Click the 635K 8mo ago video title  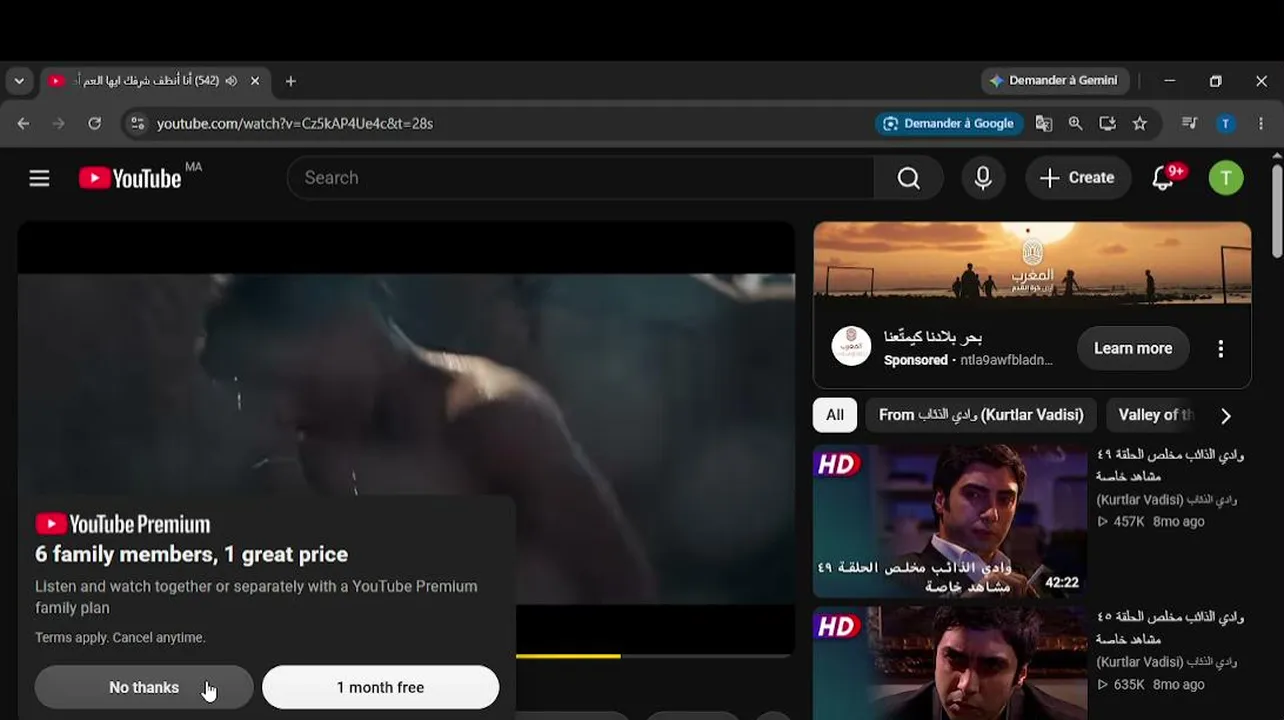(x=1170, y=628)
